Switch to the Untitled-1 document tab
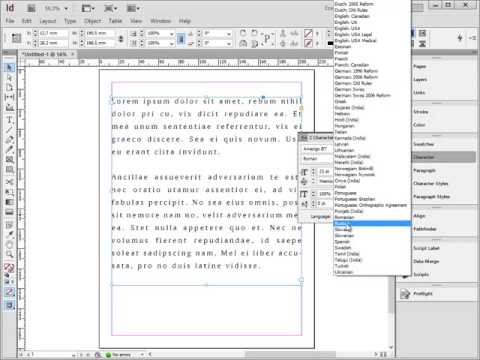Image resolution: width=480 pixels, height=360 pixels. (44, 54)
